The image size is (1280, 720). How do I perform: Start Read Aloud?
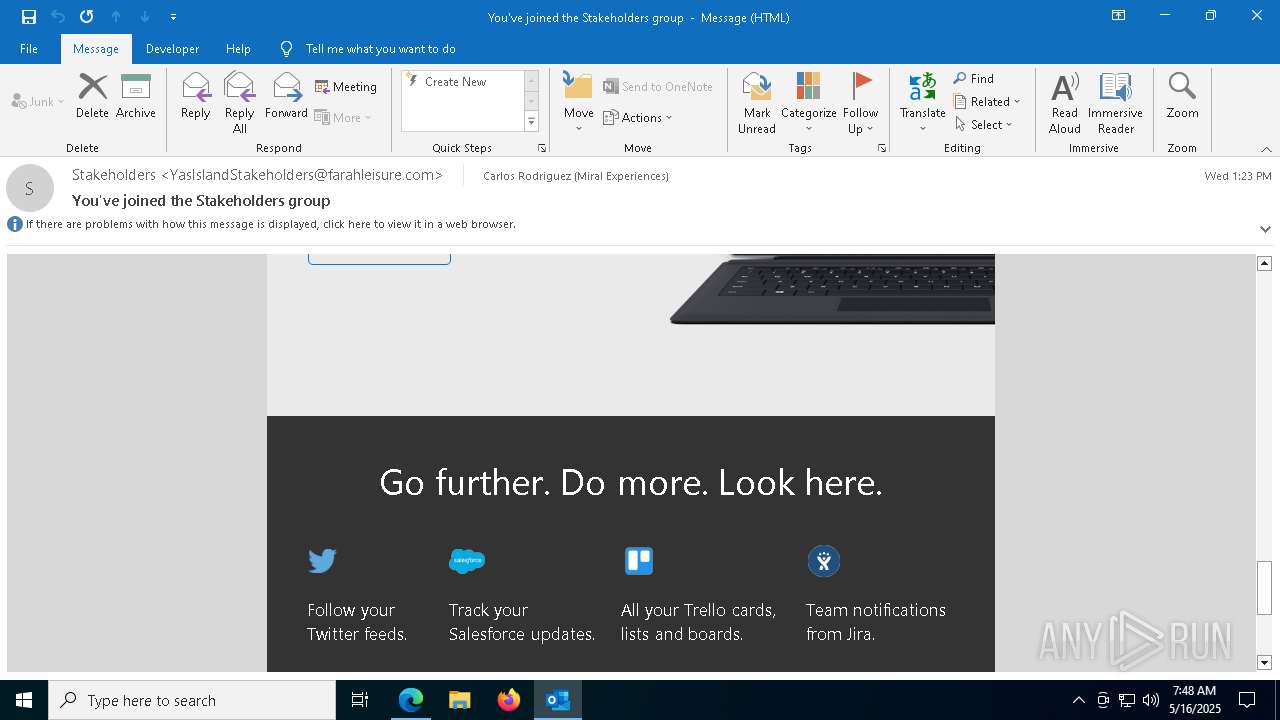1065,102
